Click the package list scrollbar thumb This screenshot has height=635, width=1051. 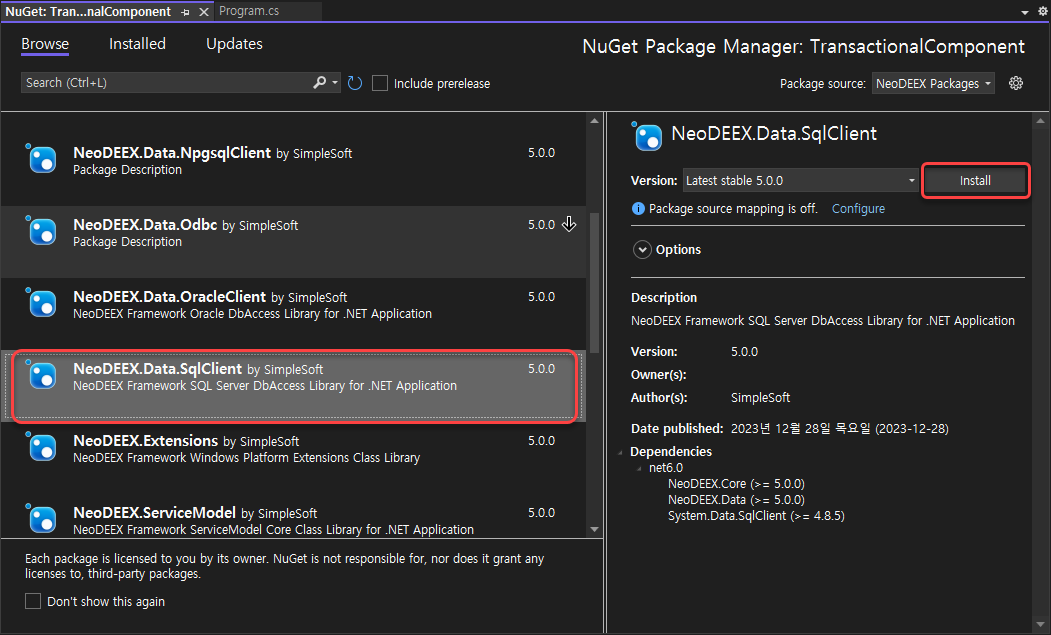595,285
